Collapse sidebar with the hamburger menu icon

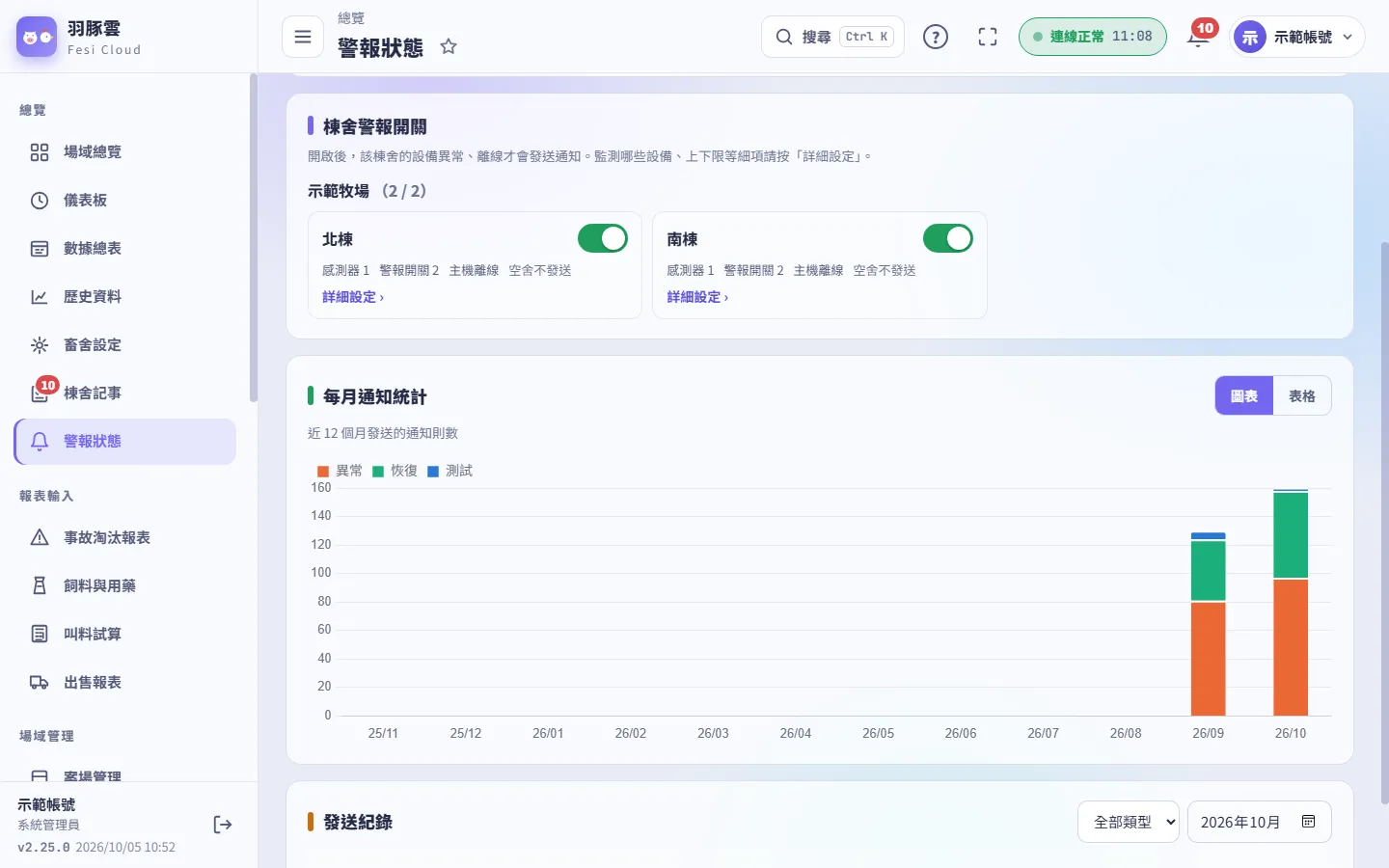click(303, 37)
